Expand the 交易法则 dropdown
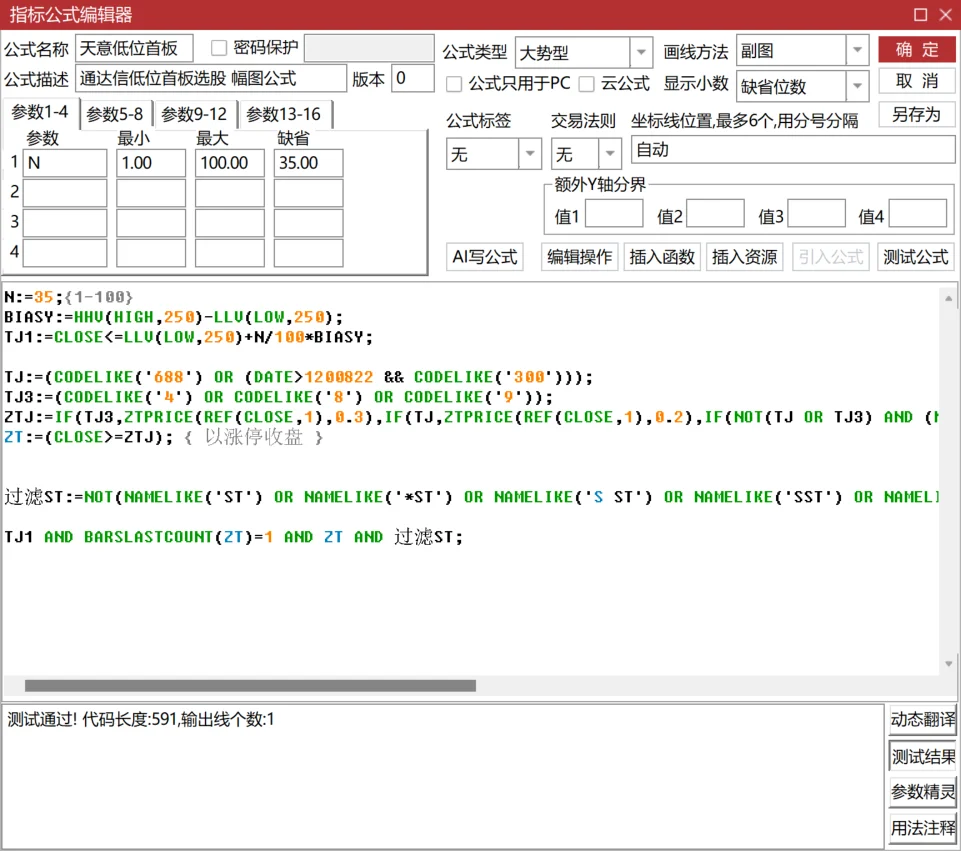 pyautogui.click(x=609, y=154)
